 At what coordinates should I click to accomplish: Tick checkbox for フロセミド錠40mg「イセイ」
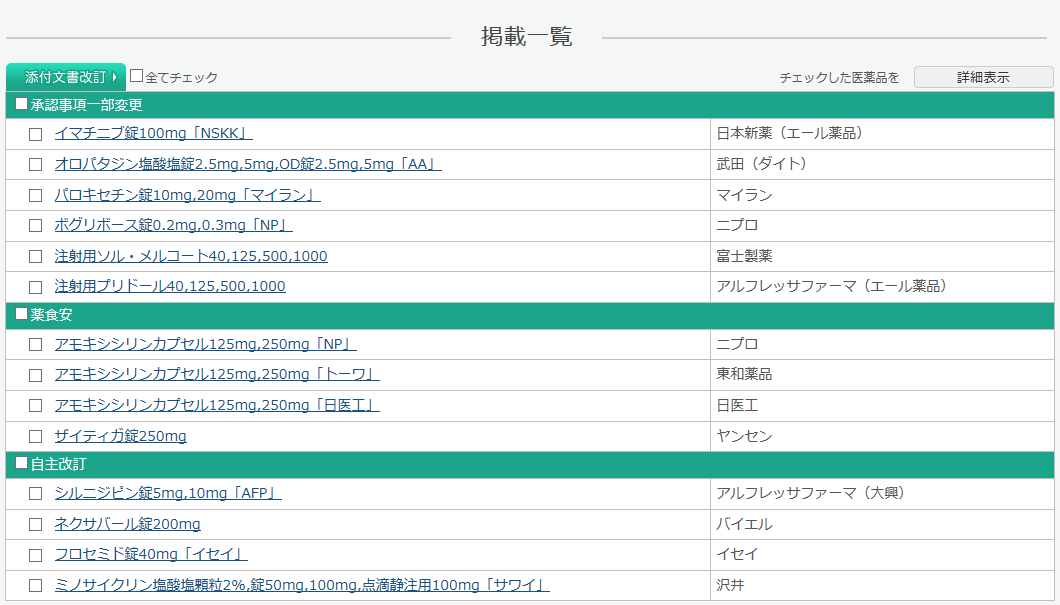pos(36,555)
